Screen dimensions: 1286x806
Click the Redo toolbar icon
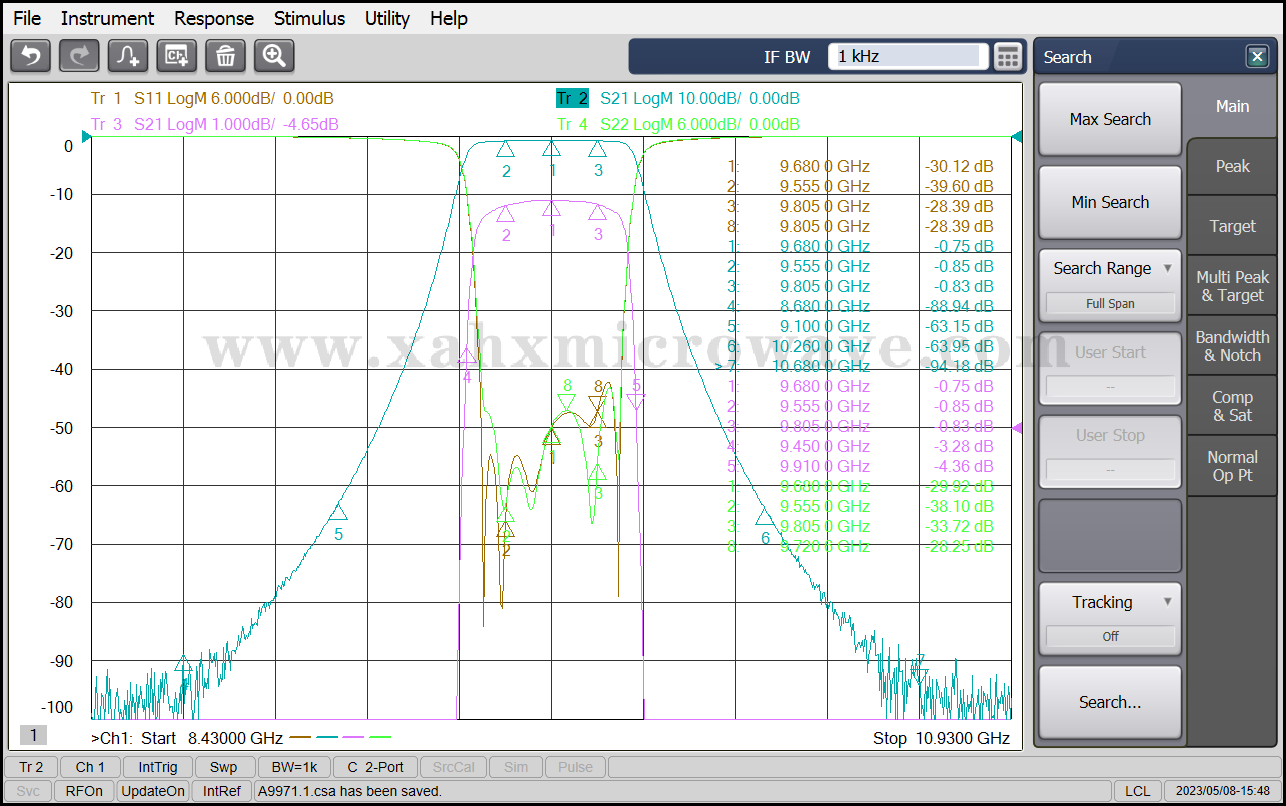(x=79, y=56)
